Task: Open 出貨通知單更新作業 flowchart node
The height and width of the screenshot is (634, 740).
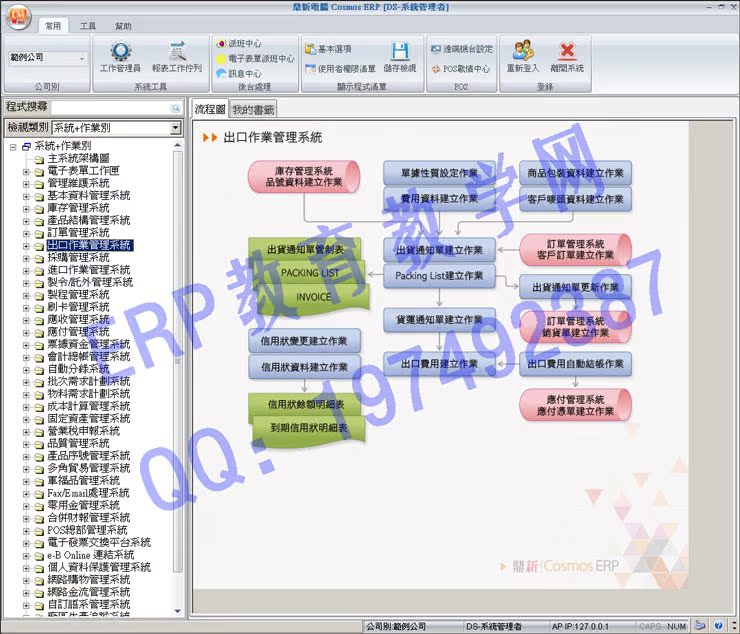Action: click(x=575, y=287)
